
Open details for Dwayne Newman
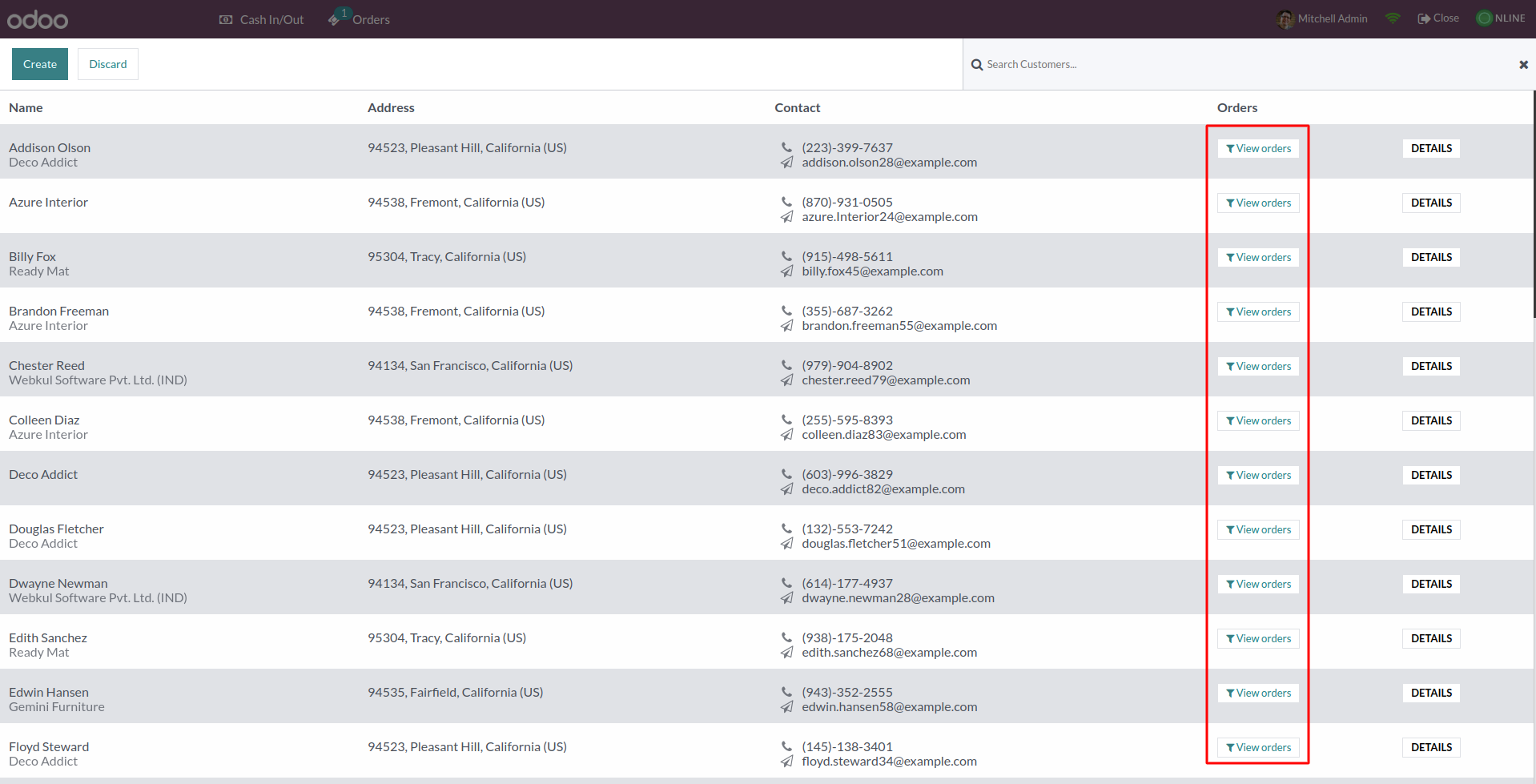(1431, 584)
